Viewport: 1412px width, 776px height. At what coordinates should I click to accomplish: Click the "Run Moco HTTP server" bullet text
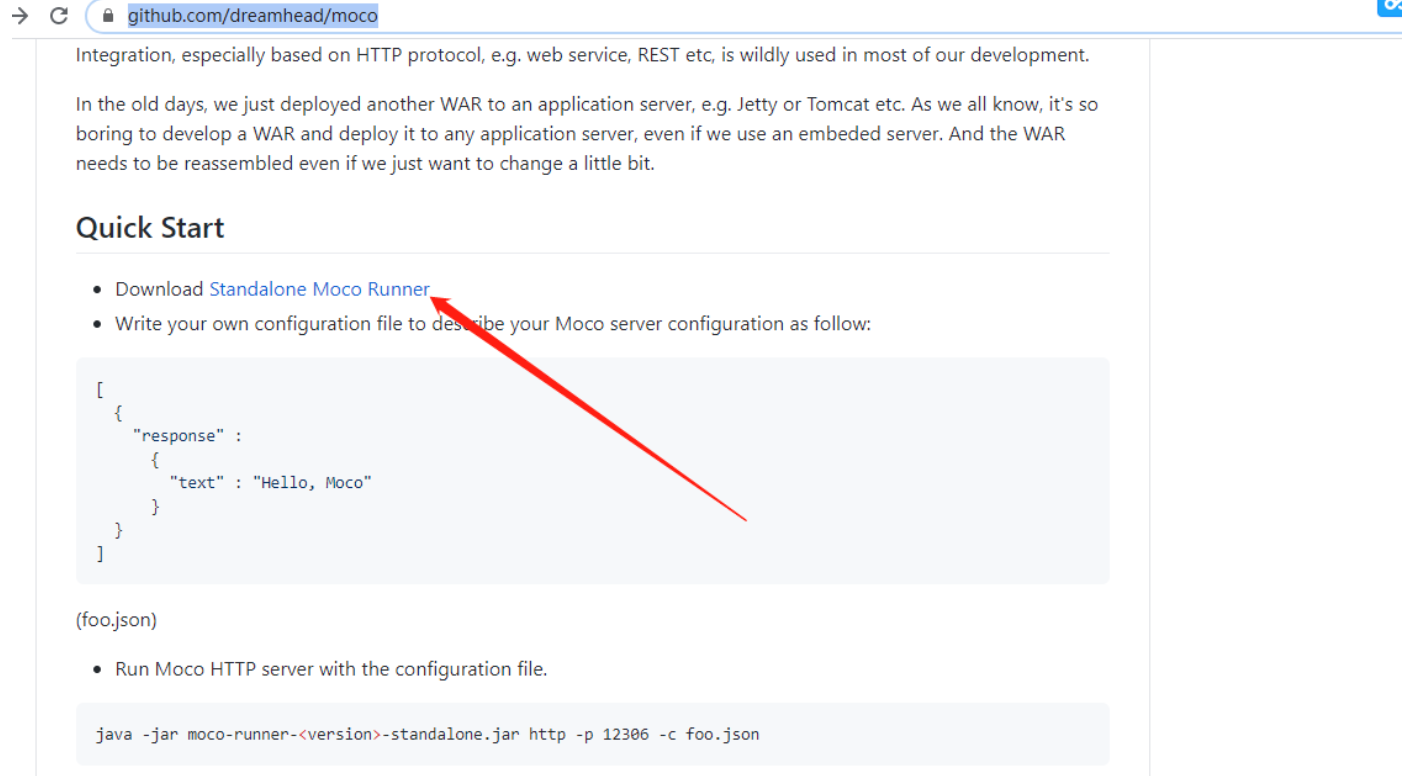pos(331,669)
